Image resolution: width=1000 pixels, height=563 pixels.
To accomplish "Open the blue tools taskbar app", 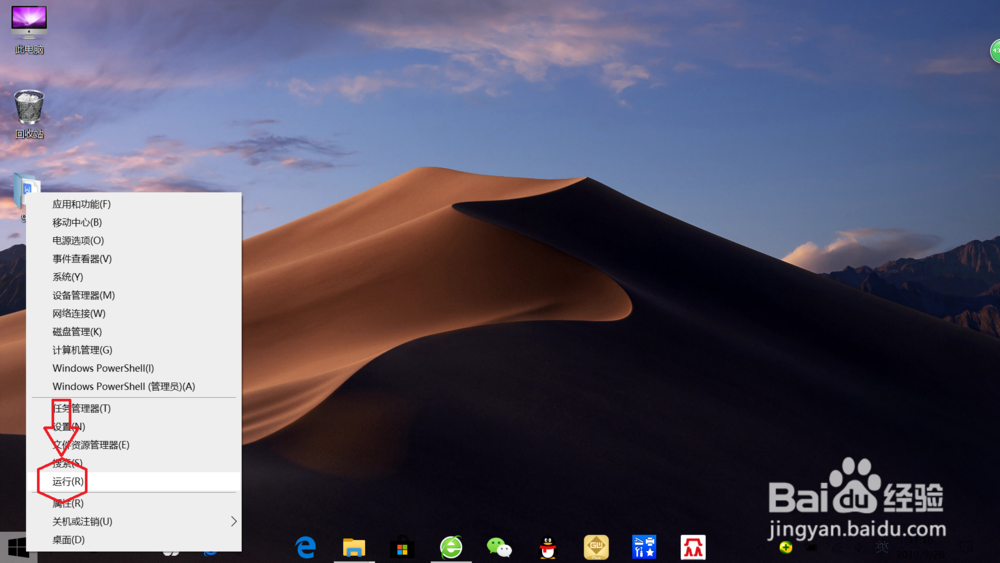I will pos(644,547).
